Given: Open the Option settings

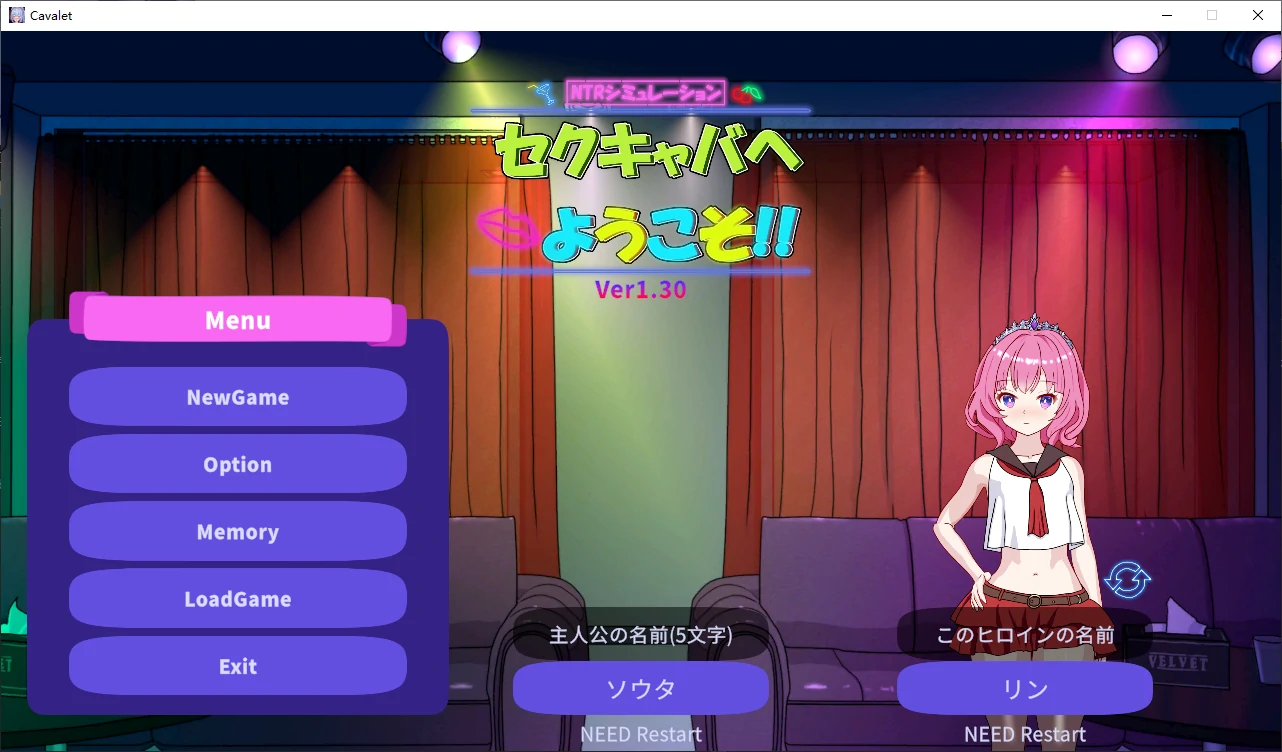Looking at the screenshot, I should pyautogui.click(x=237, y=464).
